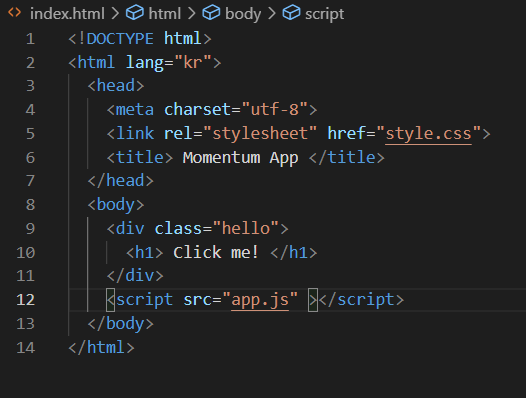Image resolution: width=526 pixels, height=398 pixels.
Task: Expand the chevron after html breadcrumb
Action: click(192, 14)
